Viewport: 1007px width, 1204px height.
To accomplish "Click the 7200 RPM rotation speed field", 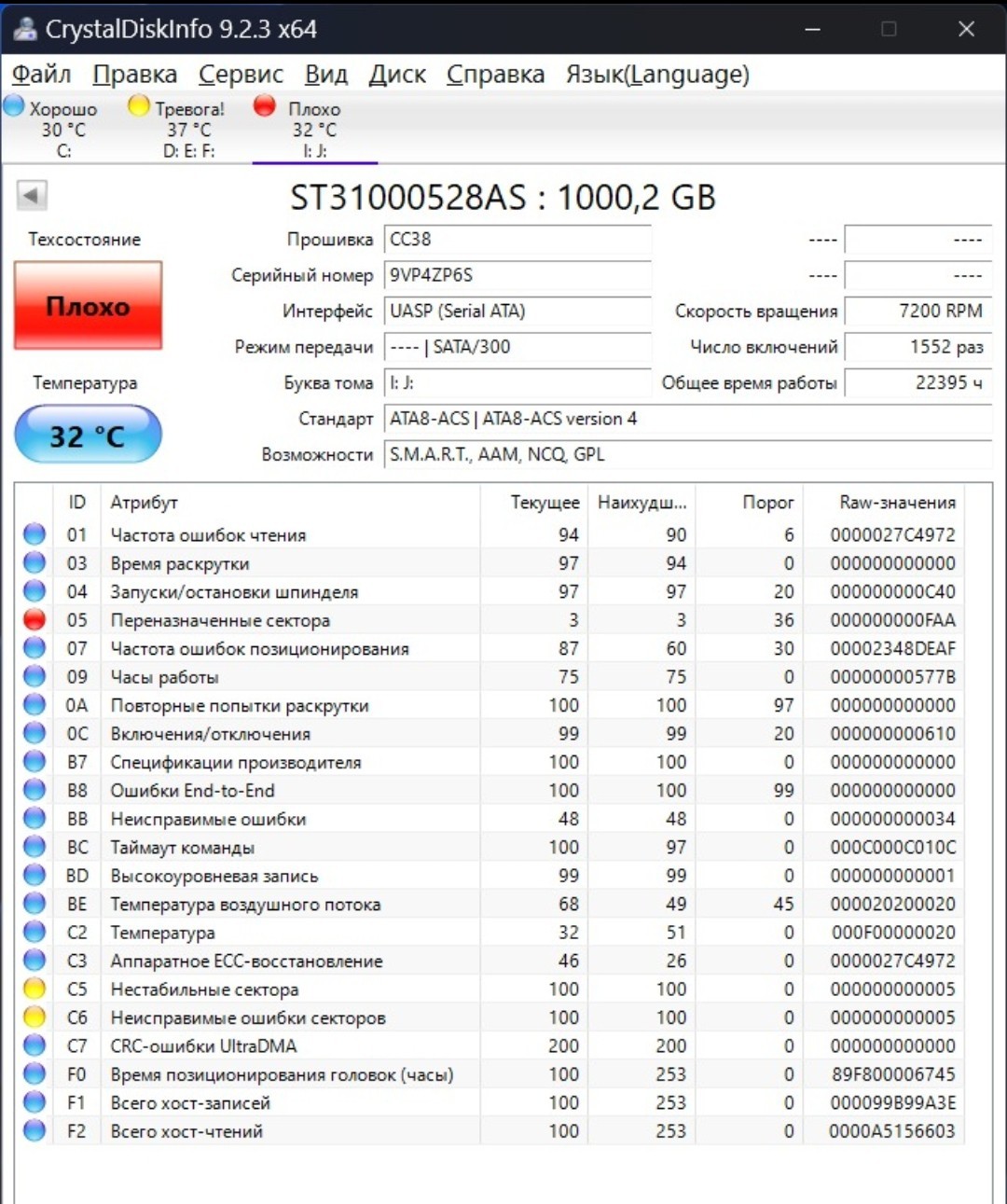I will [917, 311].
